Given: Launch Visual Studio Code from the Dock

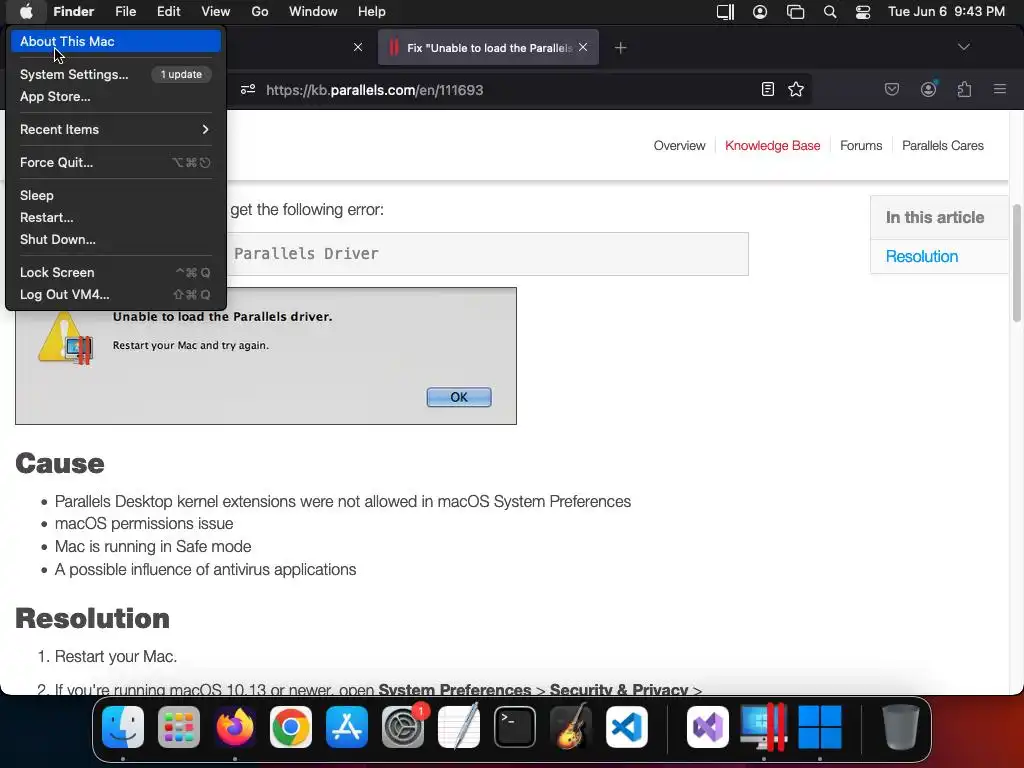Looking at the screenshot, I should [626, 727].
